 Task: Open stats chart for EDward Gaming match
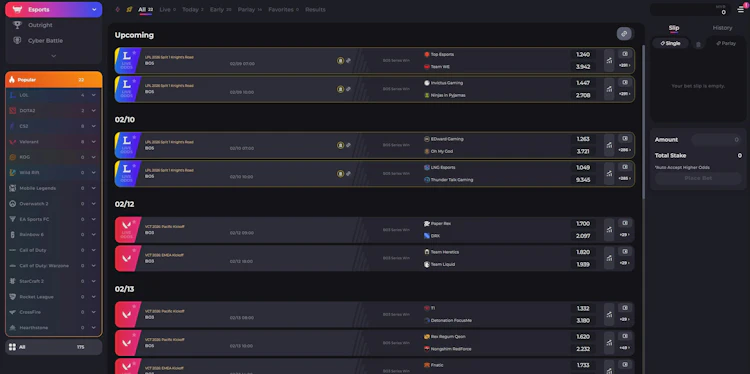click(609, 145)
